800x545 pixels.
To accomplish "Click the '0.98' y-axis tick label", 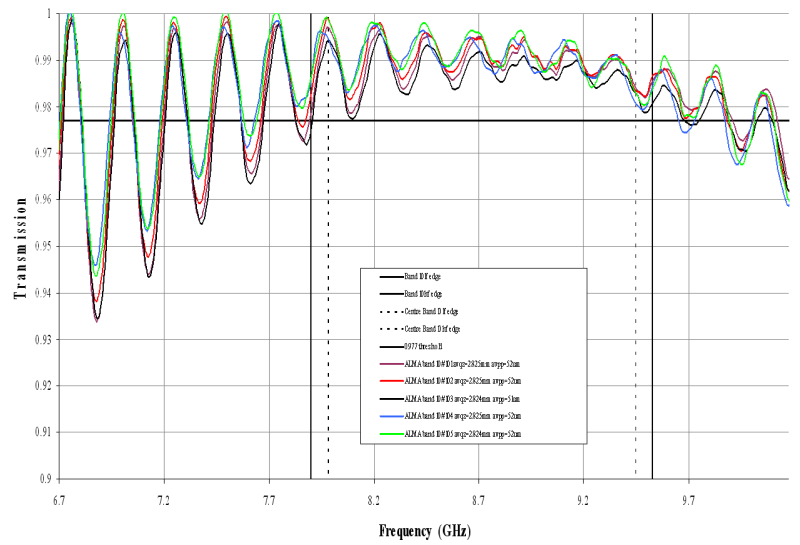I will point(43,107).
